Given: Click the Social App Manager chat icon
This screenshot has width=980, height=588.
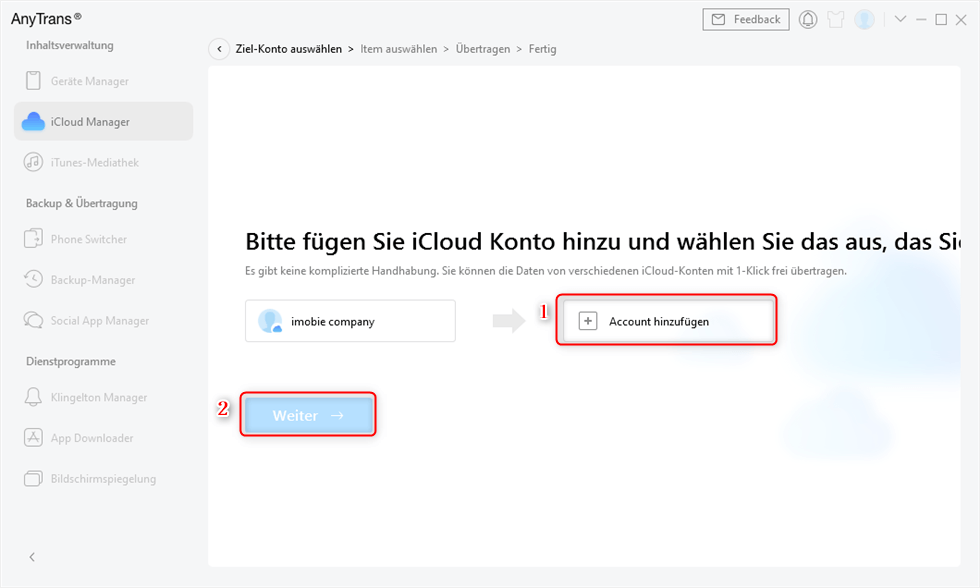Looking at the screenshot, I should (x=33, y=320).
